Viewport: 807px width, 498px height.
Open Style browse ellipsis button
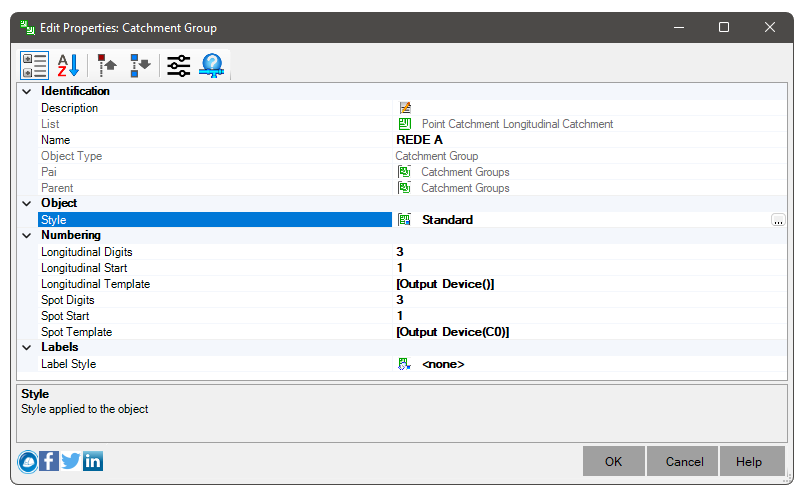(x=778, y=220)
